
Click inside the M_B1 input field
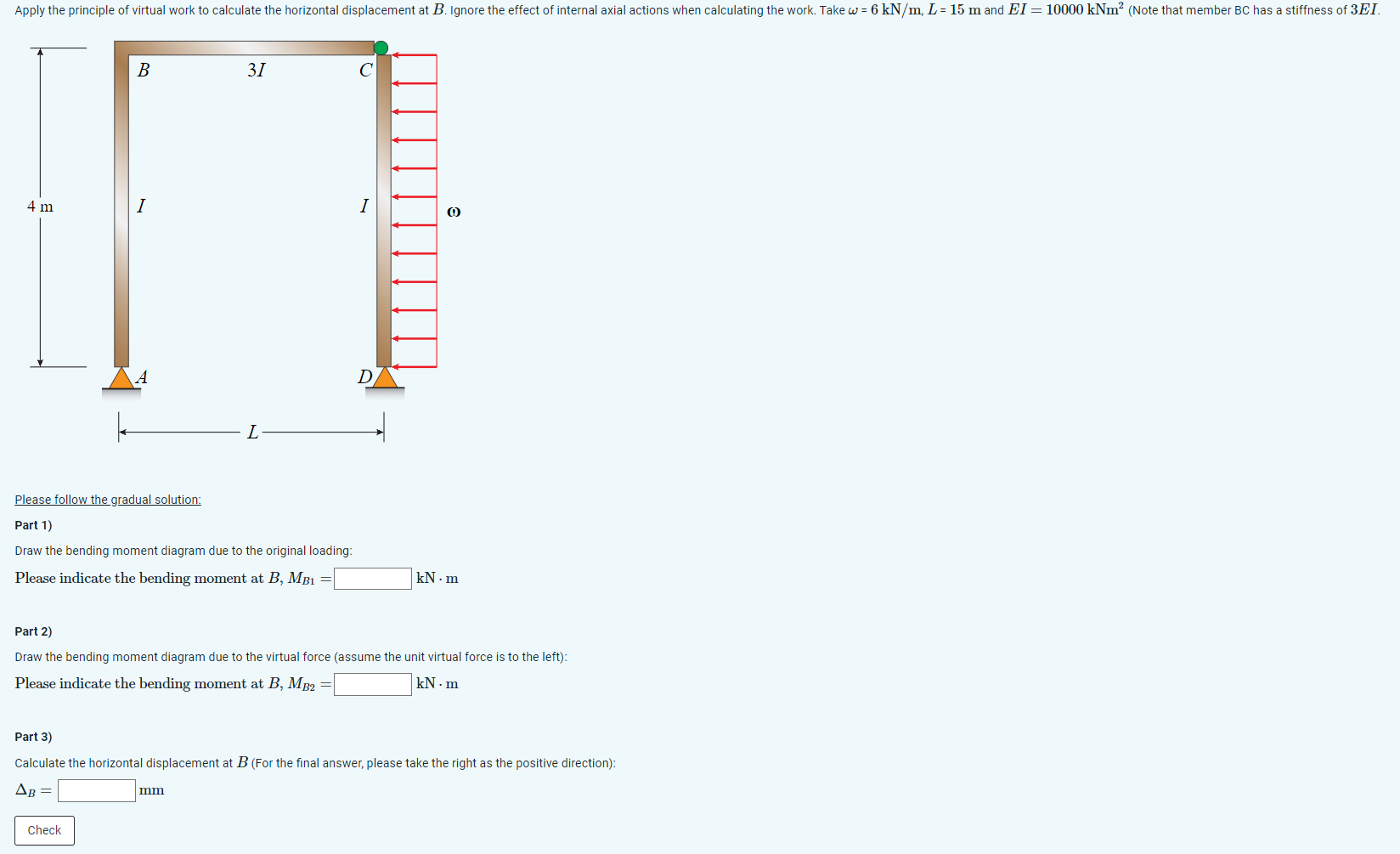pyautogui.click(x=372, y=579)
